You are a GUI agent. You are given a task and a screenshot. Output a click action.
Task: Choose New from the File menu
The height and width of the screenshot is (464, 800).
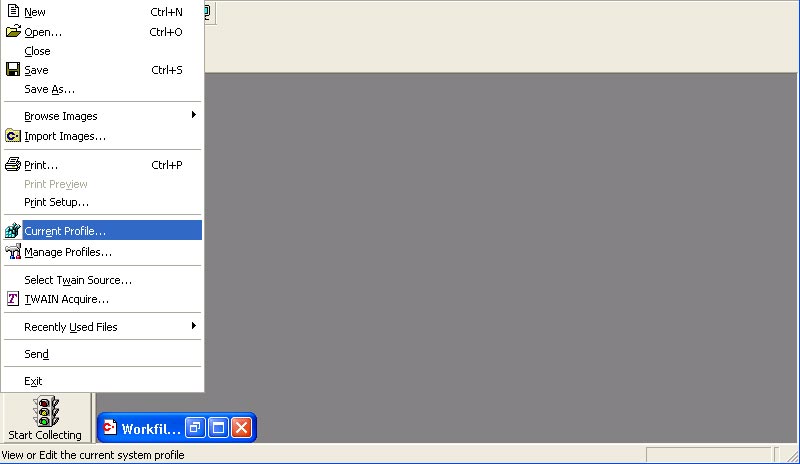[x=102, y=12]
